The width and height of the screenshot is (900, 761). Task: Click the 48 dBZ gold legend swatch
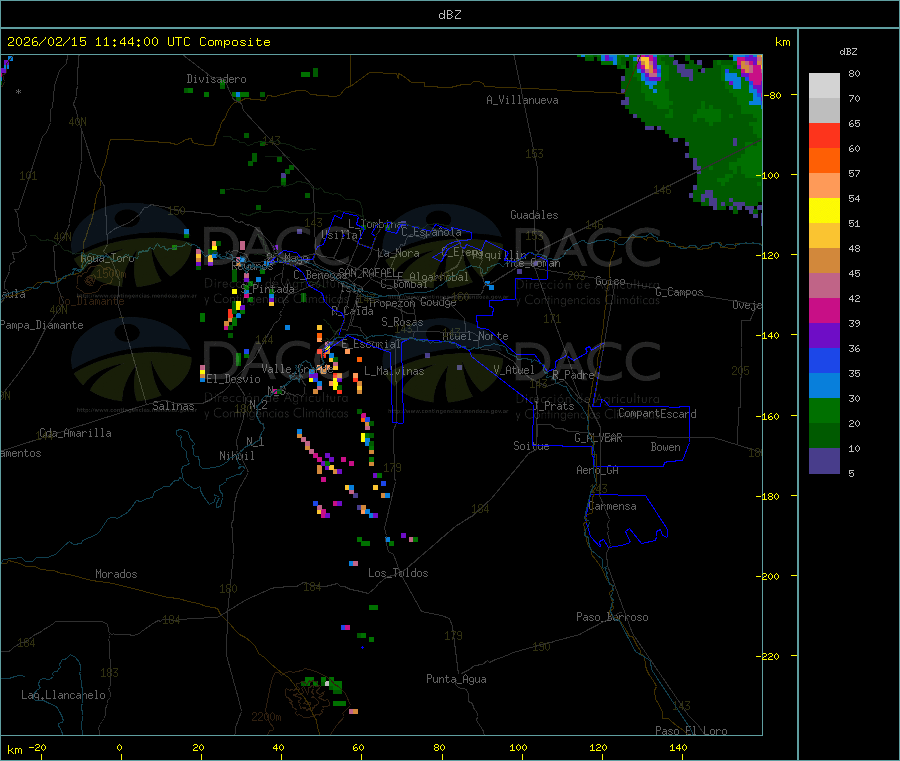(x=824, y=261)
